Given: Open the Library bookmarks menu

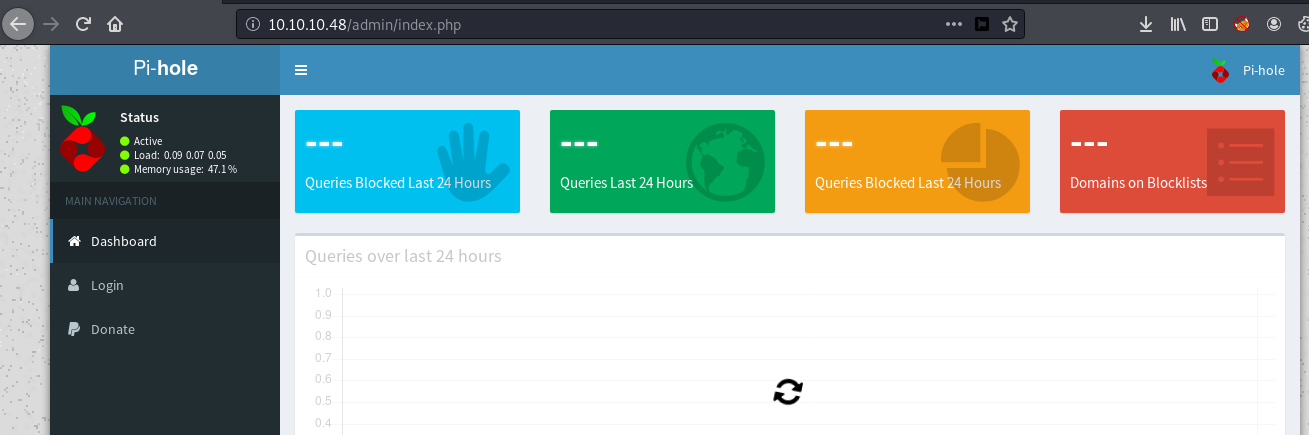Looking at the screenshot, I should pos(1178,23).
